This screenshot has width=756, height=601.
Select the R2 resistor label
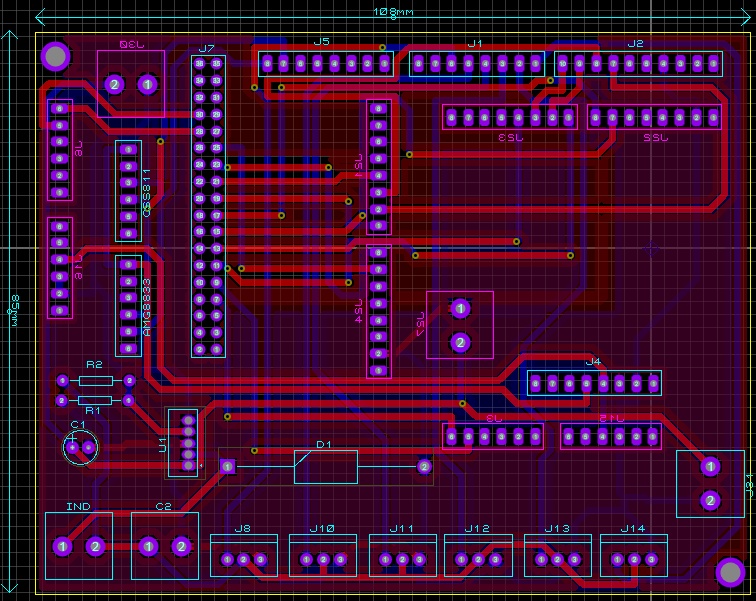[94, 365]
